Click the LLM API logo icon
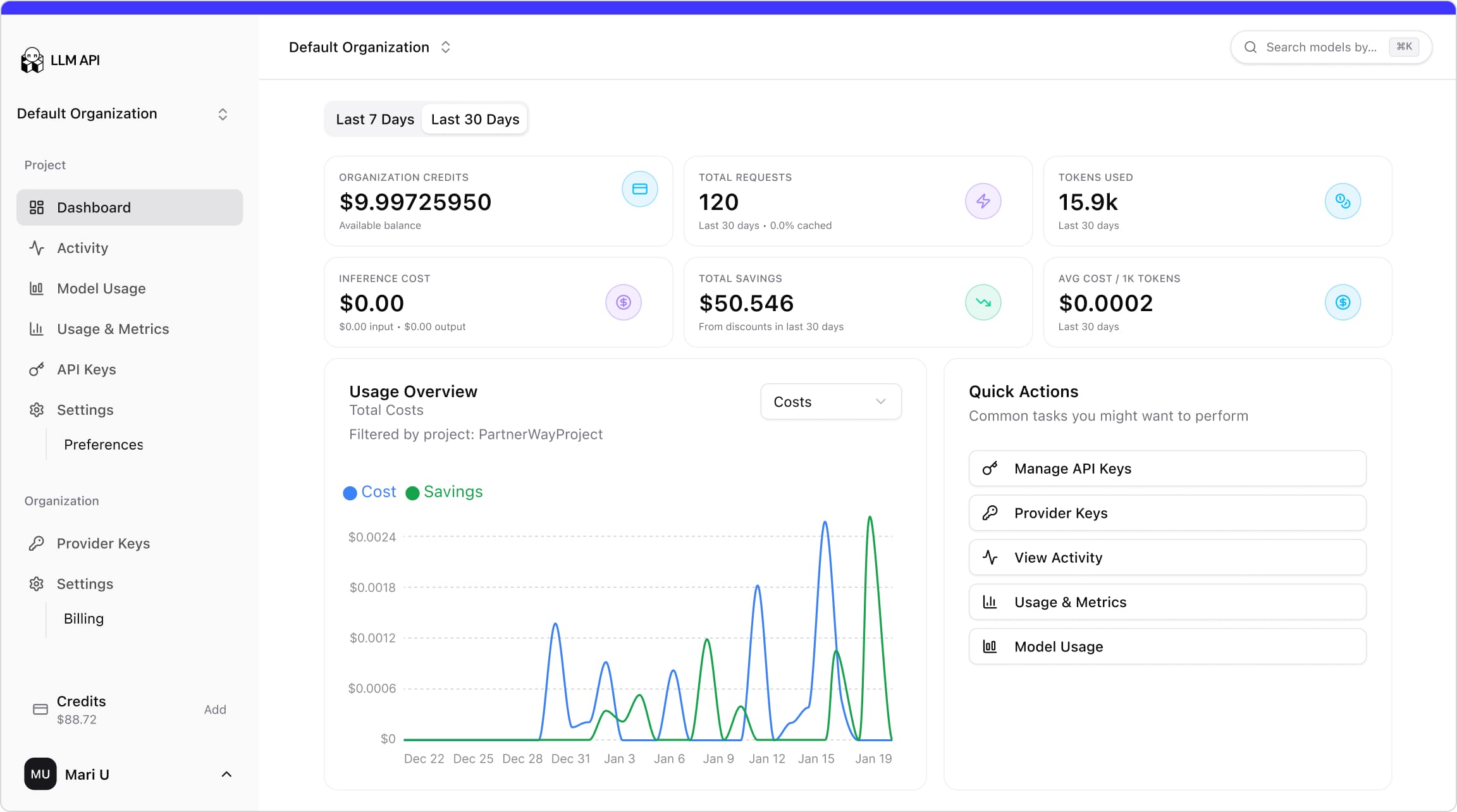The image size is (1457, 812). click(32, 60)
